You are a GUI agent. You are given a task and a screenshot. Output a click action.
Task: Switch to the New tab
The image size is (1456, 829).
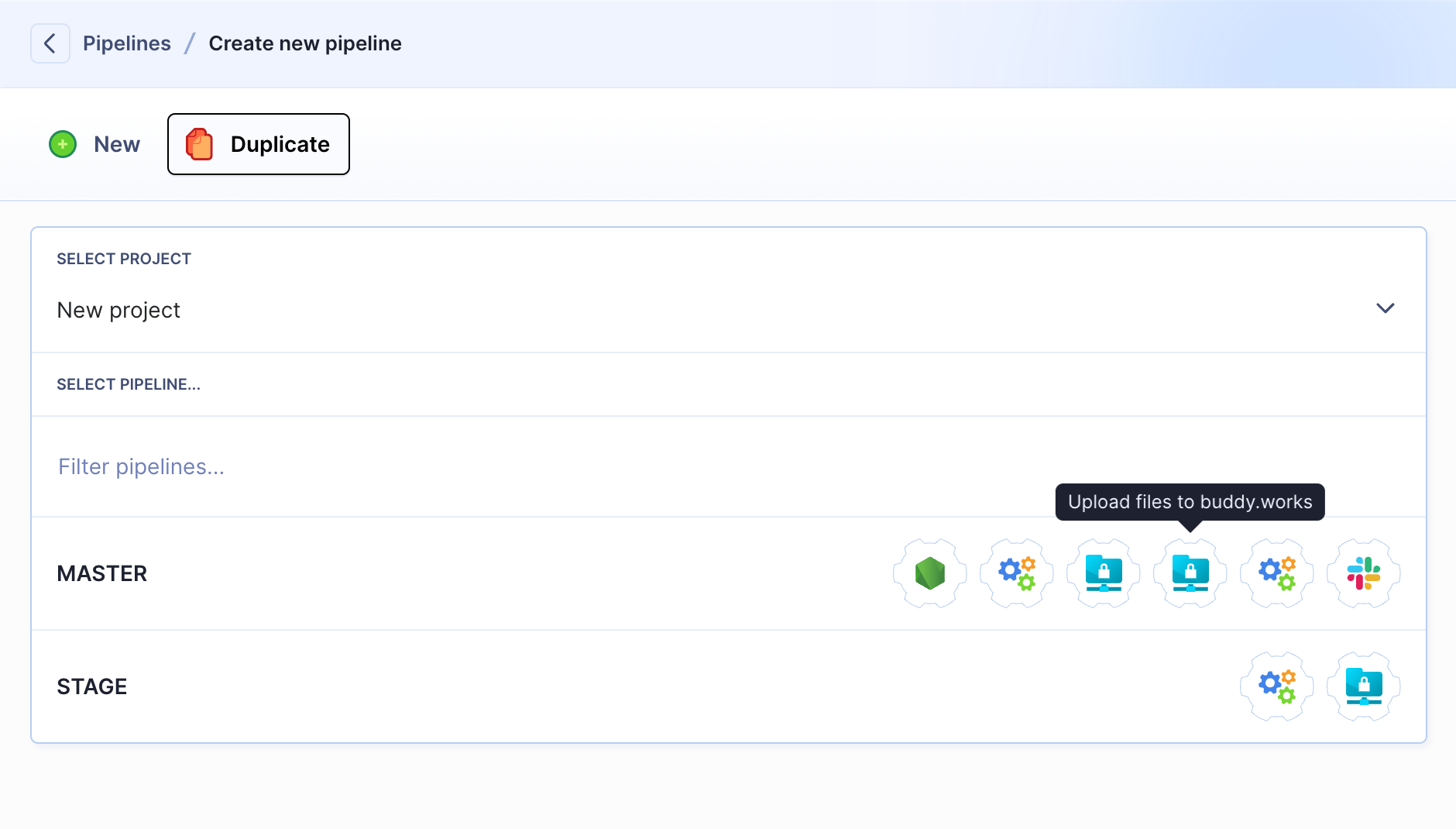point(94,144)
